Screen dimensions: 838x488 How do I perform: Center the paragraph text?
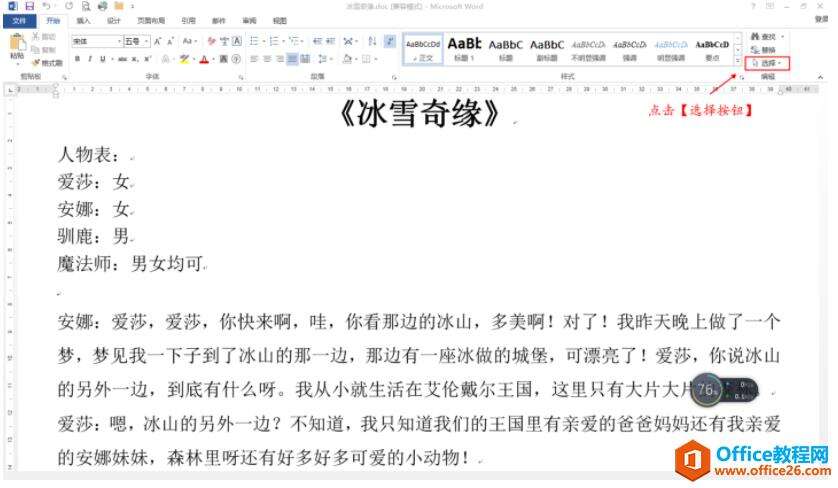[x=267, y=59]
